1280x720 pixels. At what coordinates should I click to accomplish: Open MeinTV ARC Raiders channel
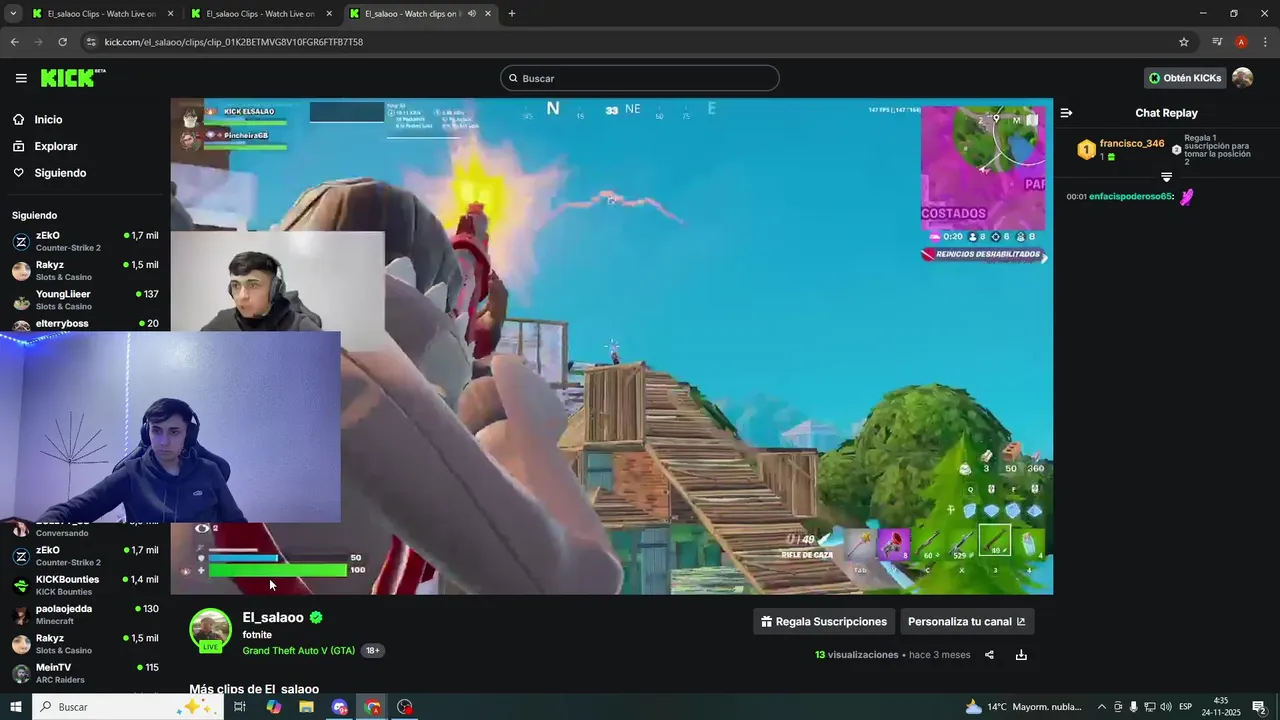(x=85, y=673)
